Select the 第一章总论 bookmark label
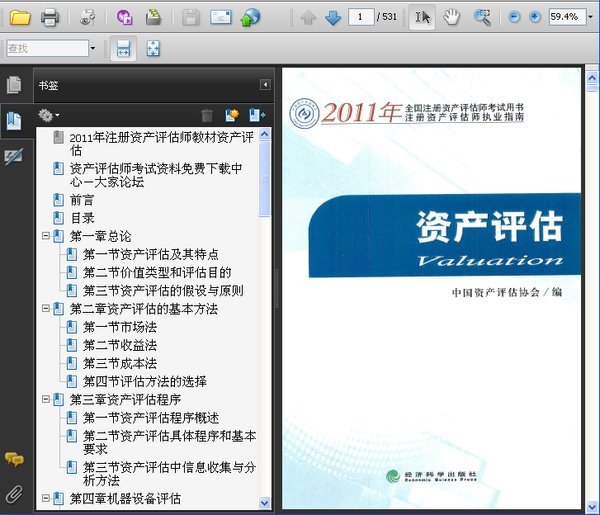Image resolution: width=600 pixels, height=515 pixels. point(100,236)
